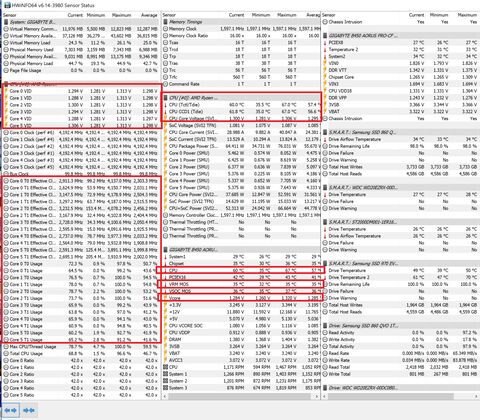Click the lightning icon beside Core 0 VID
Viewport: 480px width, 420px height.
pos(6,91)
